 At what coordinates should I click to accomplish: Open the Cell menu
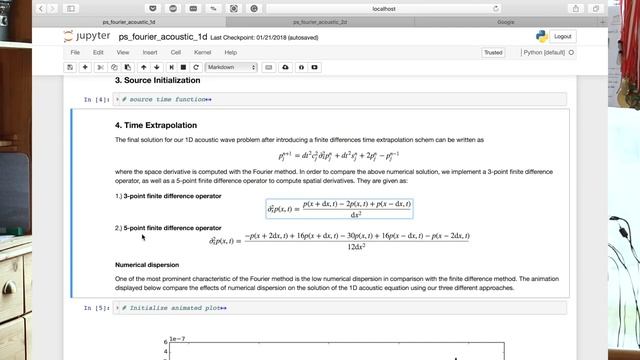[176, 52]
